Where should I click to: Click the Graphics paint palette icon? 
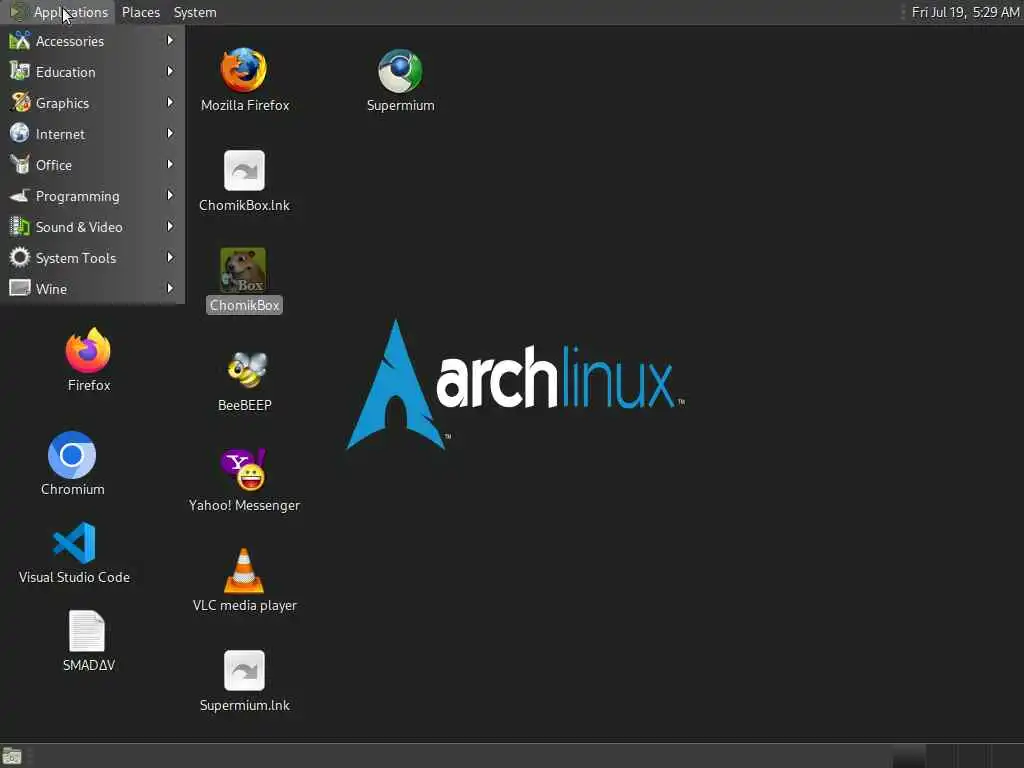(x=20, y=103)
